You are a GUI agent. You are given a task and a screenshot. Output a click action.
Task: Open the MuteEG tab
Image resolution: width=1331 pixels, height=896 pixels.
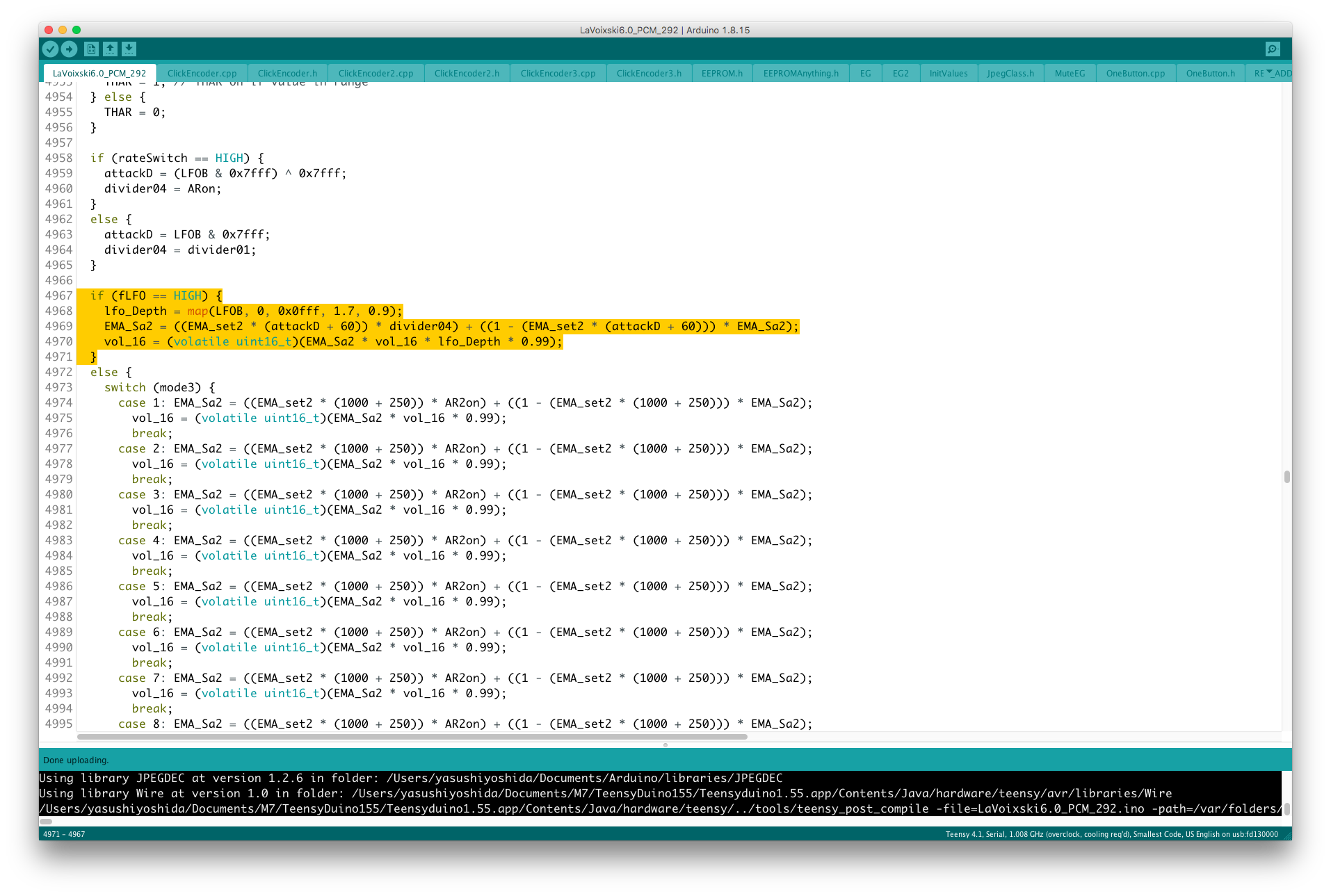tap(1070, 73)
